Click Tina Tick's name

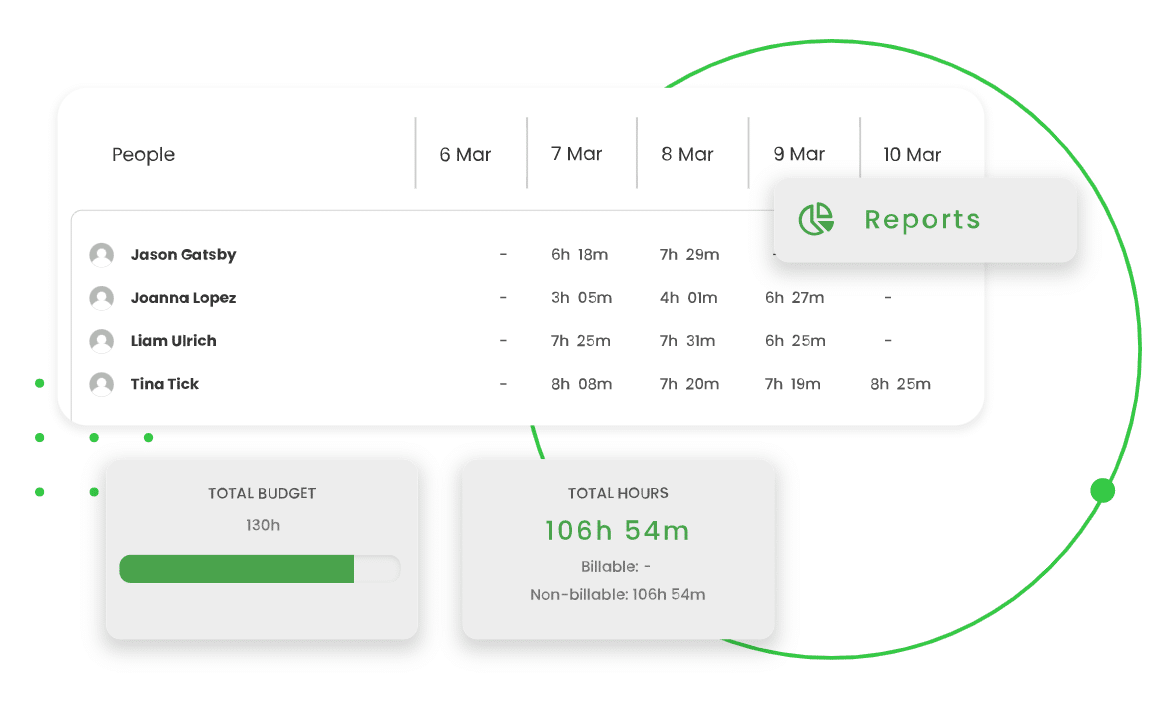coord(164,383)
